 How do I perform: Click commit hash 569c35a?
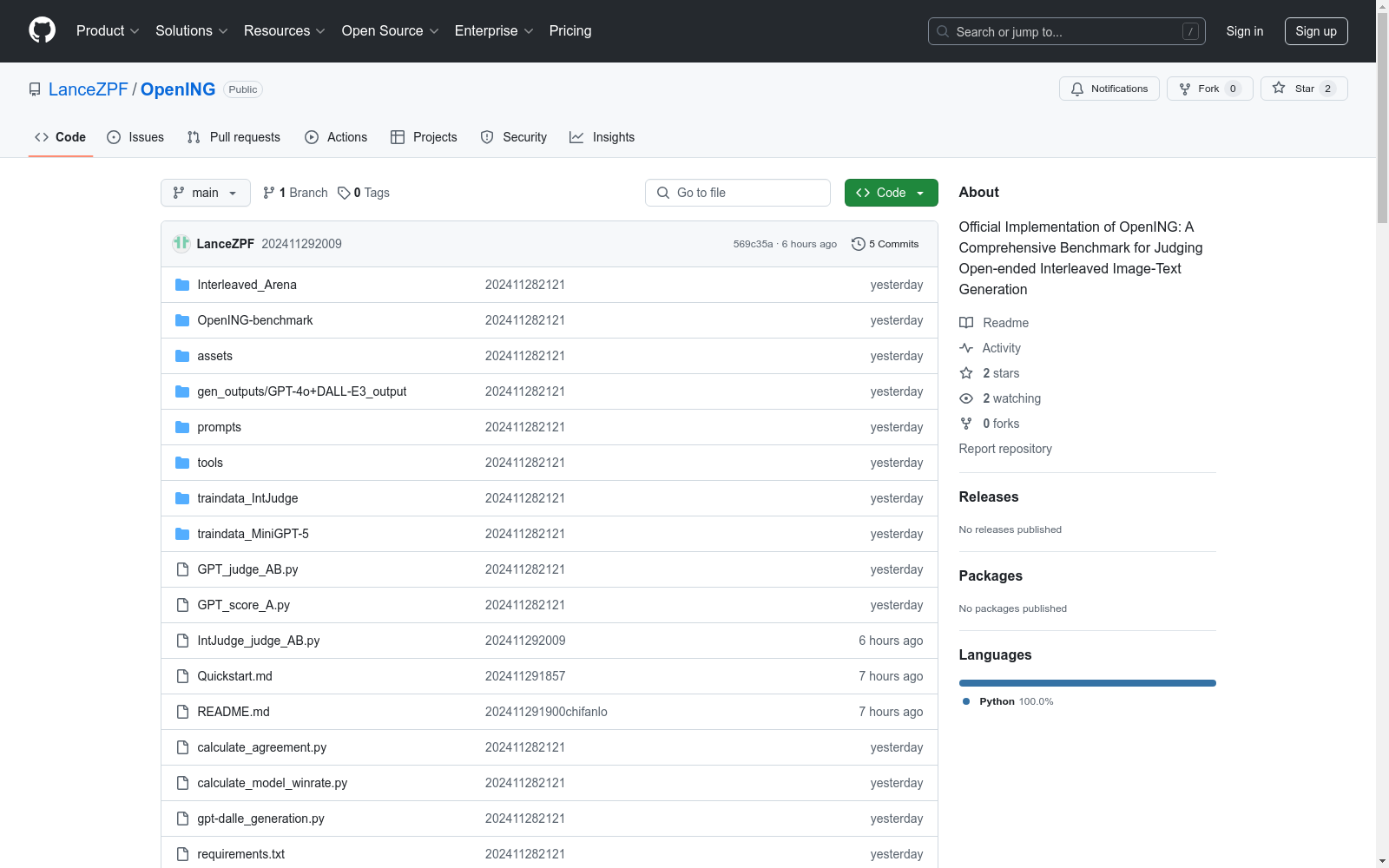(x=753, y=244)
